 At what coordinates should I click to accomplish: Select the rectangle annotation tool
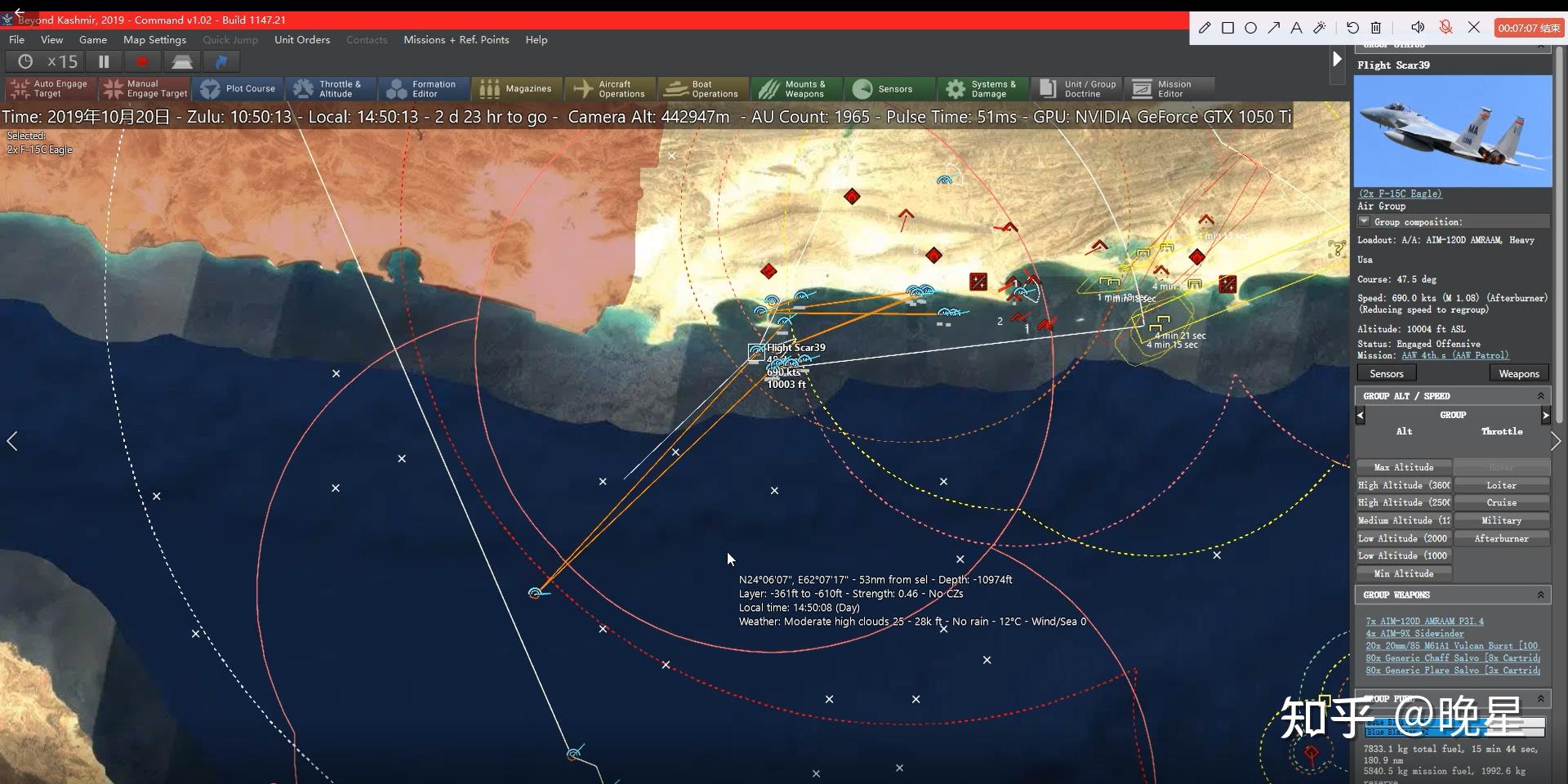point(1227,28)
